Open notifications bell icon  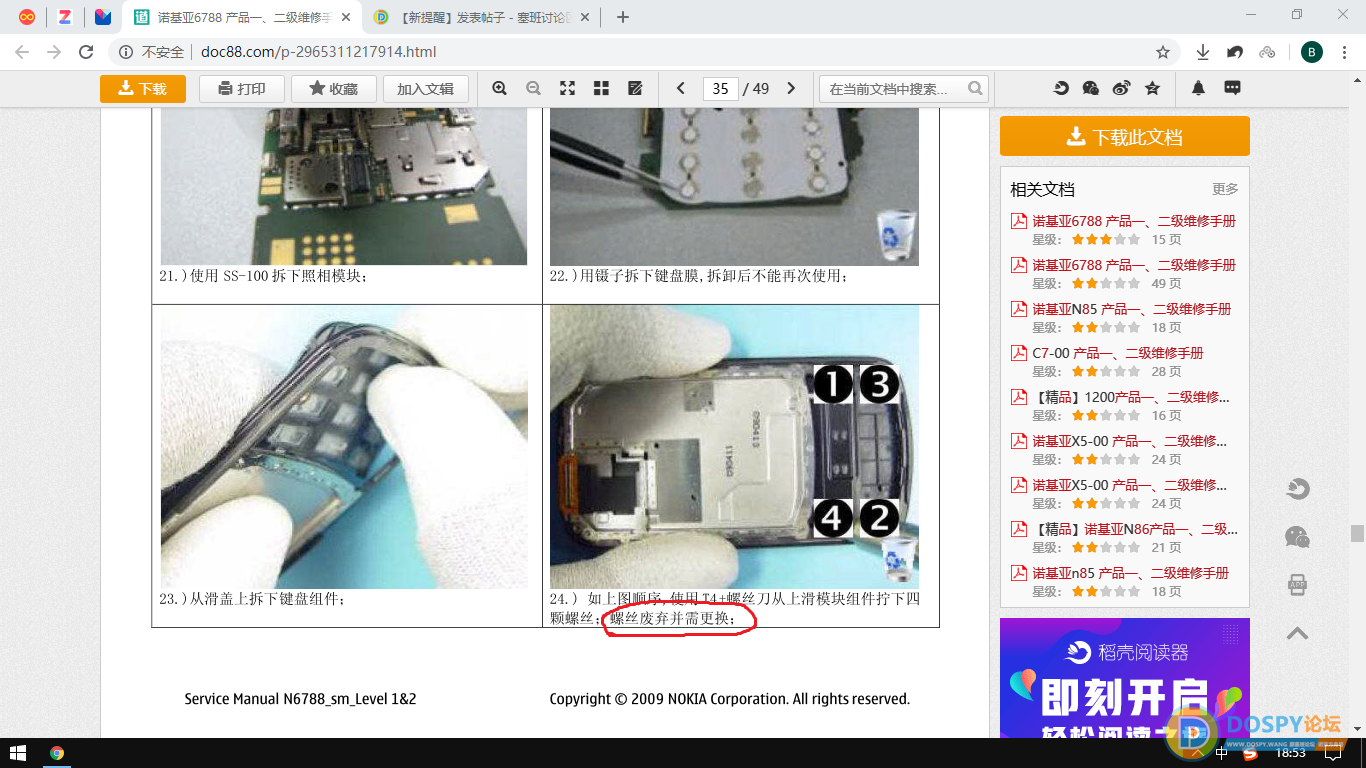pos(1198,88)
